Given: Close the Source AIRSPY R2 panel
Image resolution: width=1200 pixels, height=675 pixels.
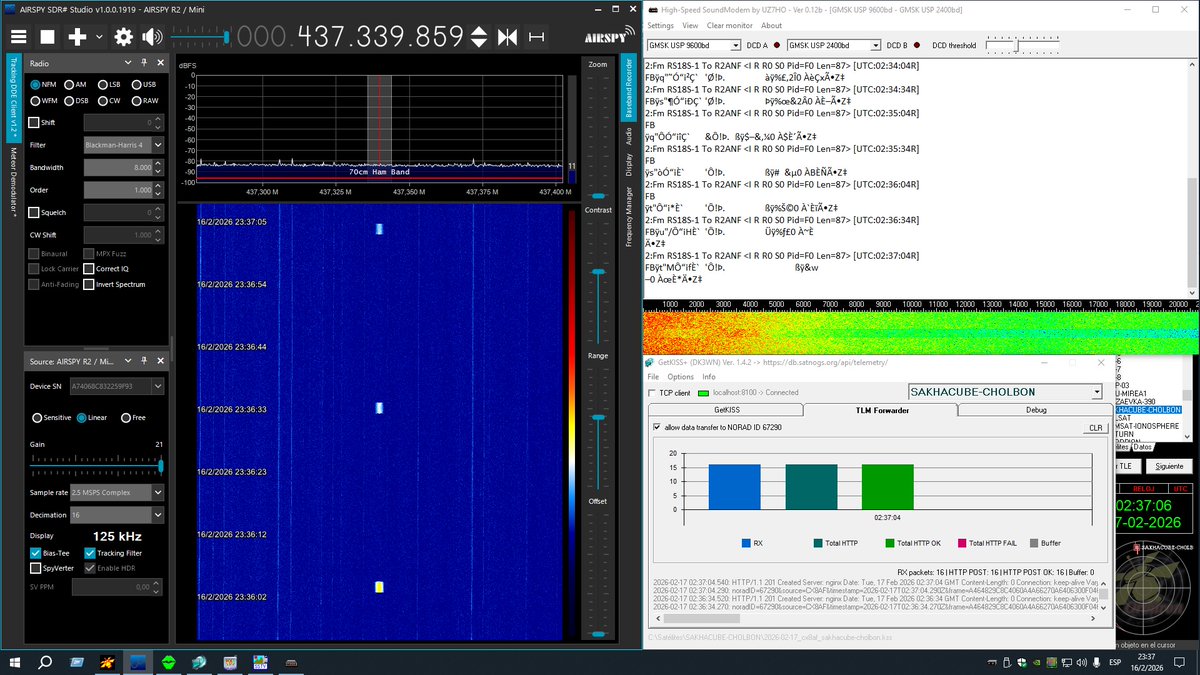Looking at the screenshot, I should (x=159, y=360).
